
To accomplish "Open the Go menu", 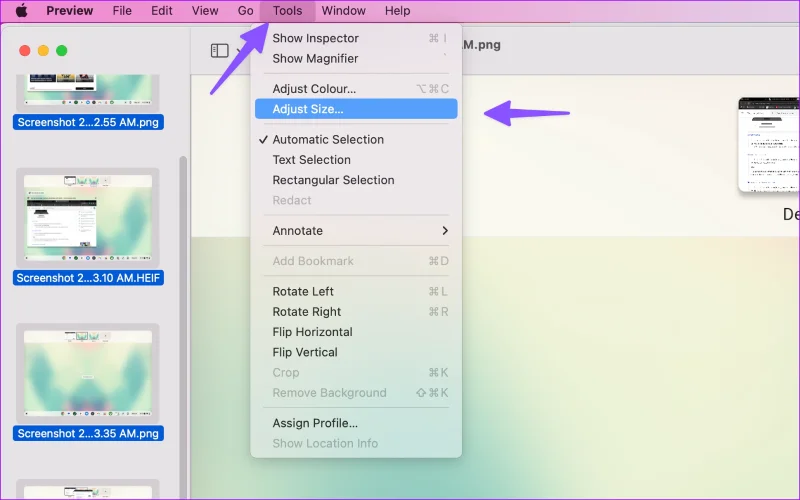I will tap(245, 11).
